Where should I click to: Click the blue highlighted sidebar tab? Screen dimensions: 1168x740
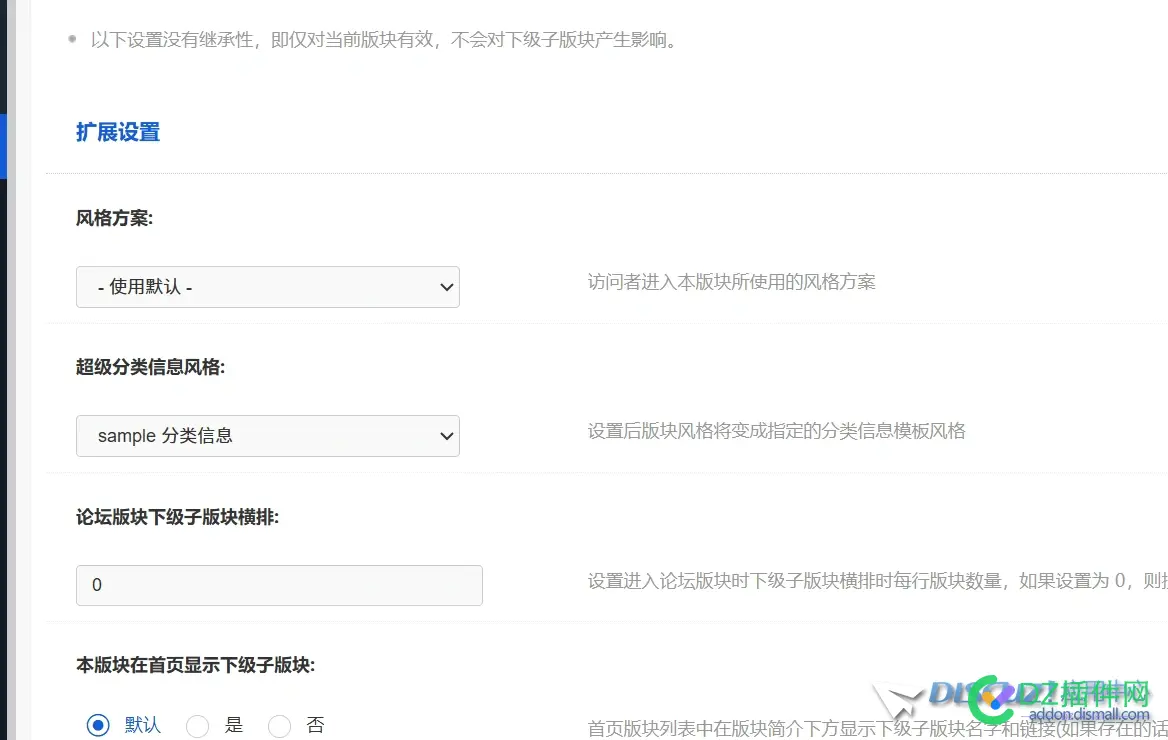pos(4,146)
